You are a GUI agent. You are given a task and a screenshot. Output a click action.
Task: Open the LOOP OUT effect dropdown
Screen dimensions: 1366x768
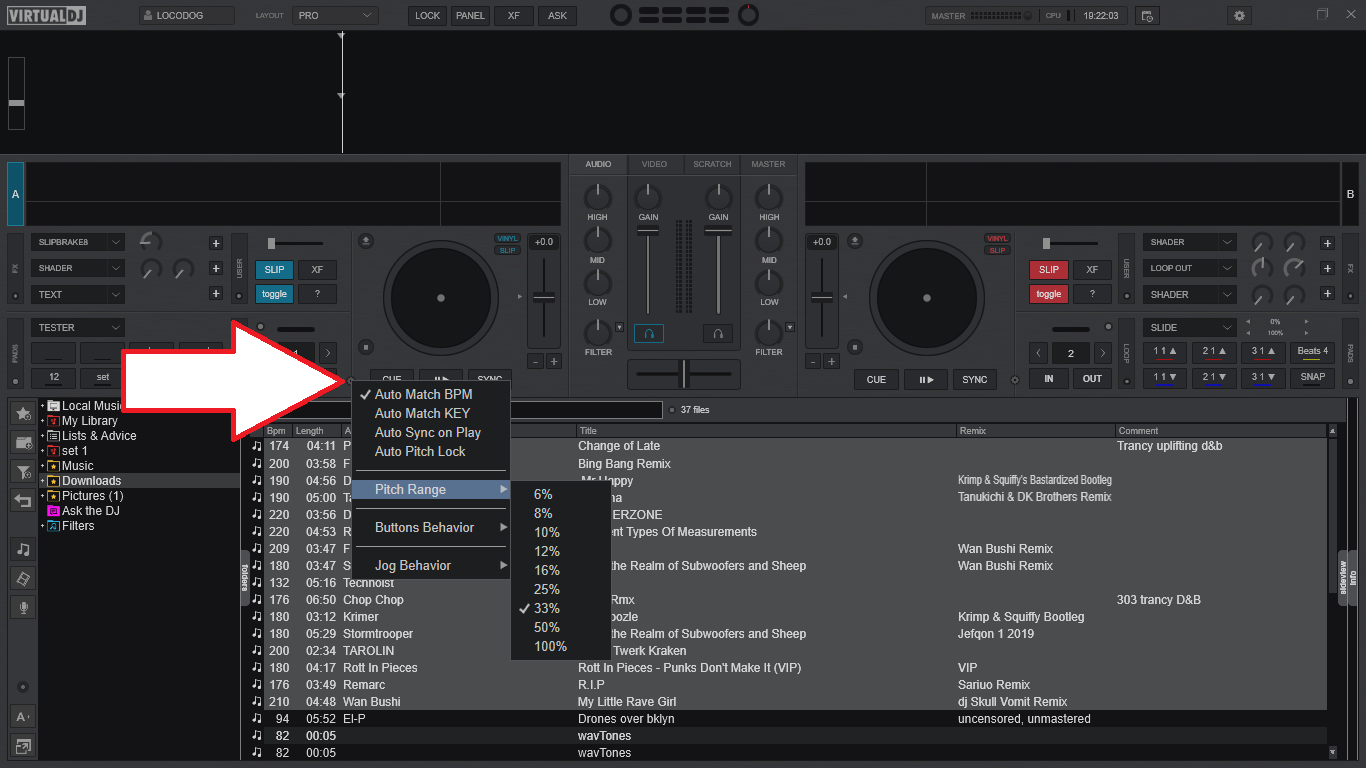click(x=1191, y=268)
